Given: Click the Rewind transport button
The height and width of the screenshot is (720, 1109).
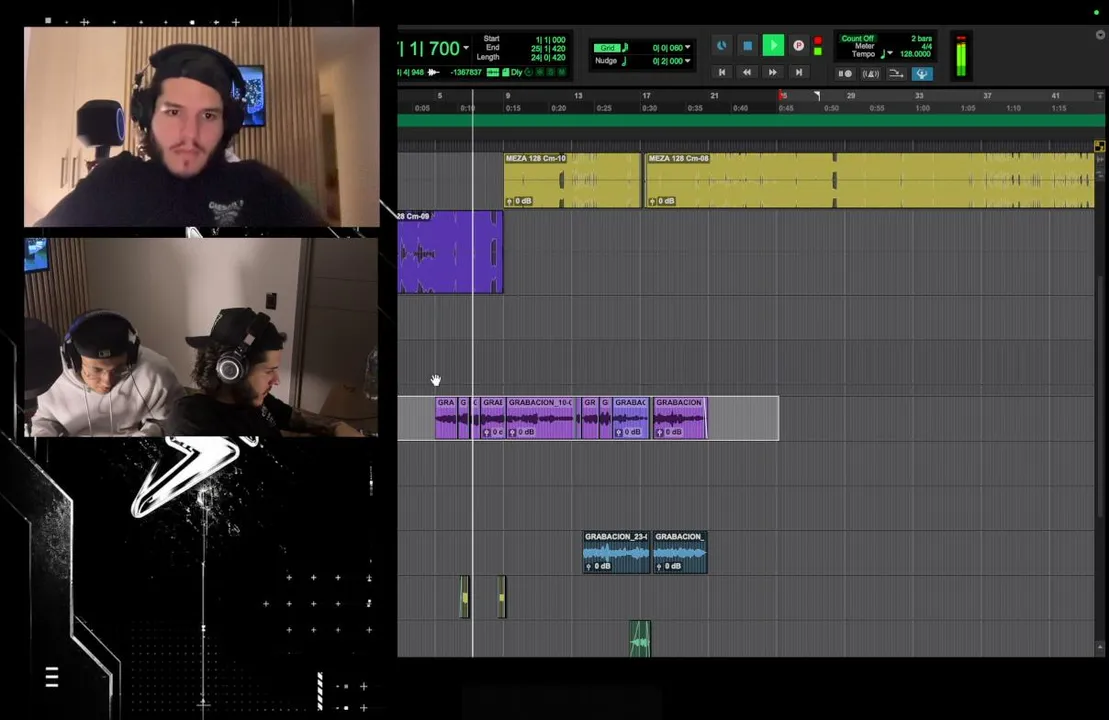Looking at the screenshot, I should click(747, 72).
